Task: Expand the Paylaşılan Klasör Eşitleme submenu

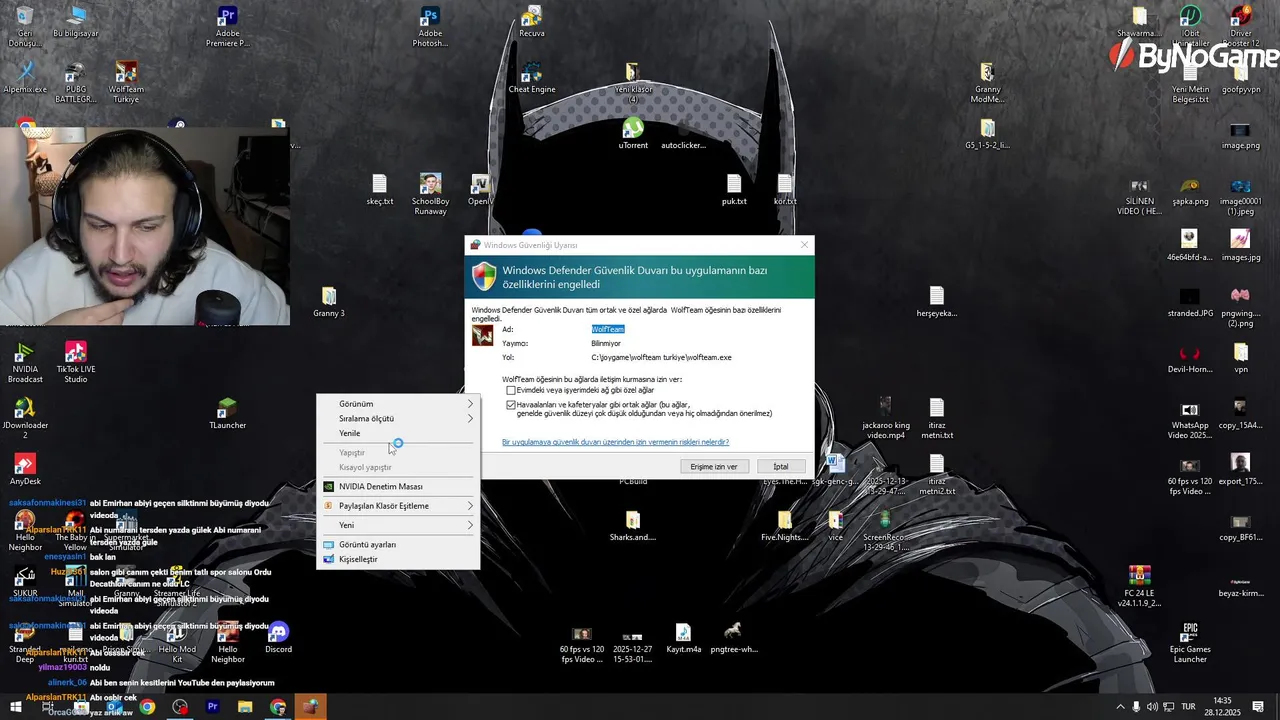Action: pyautogui.click(x=398, y=506)
